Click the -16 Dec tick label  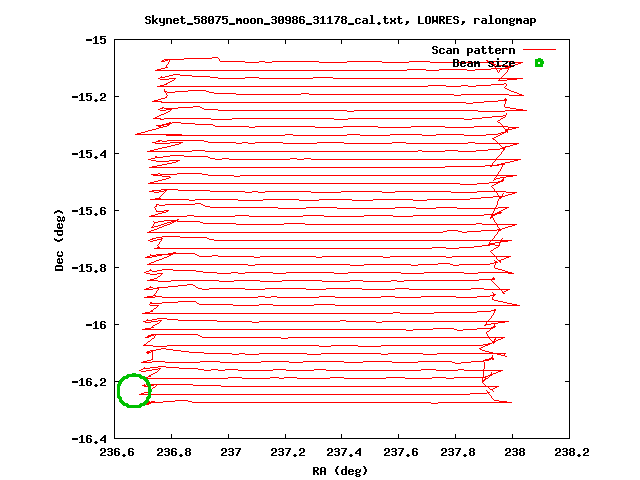96,325
